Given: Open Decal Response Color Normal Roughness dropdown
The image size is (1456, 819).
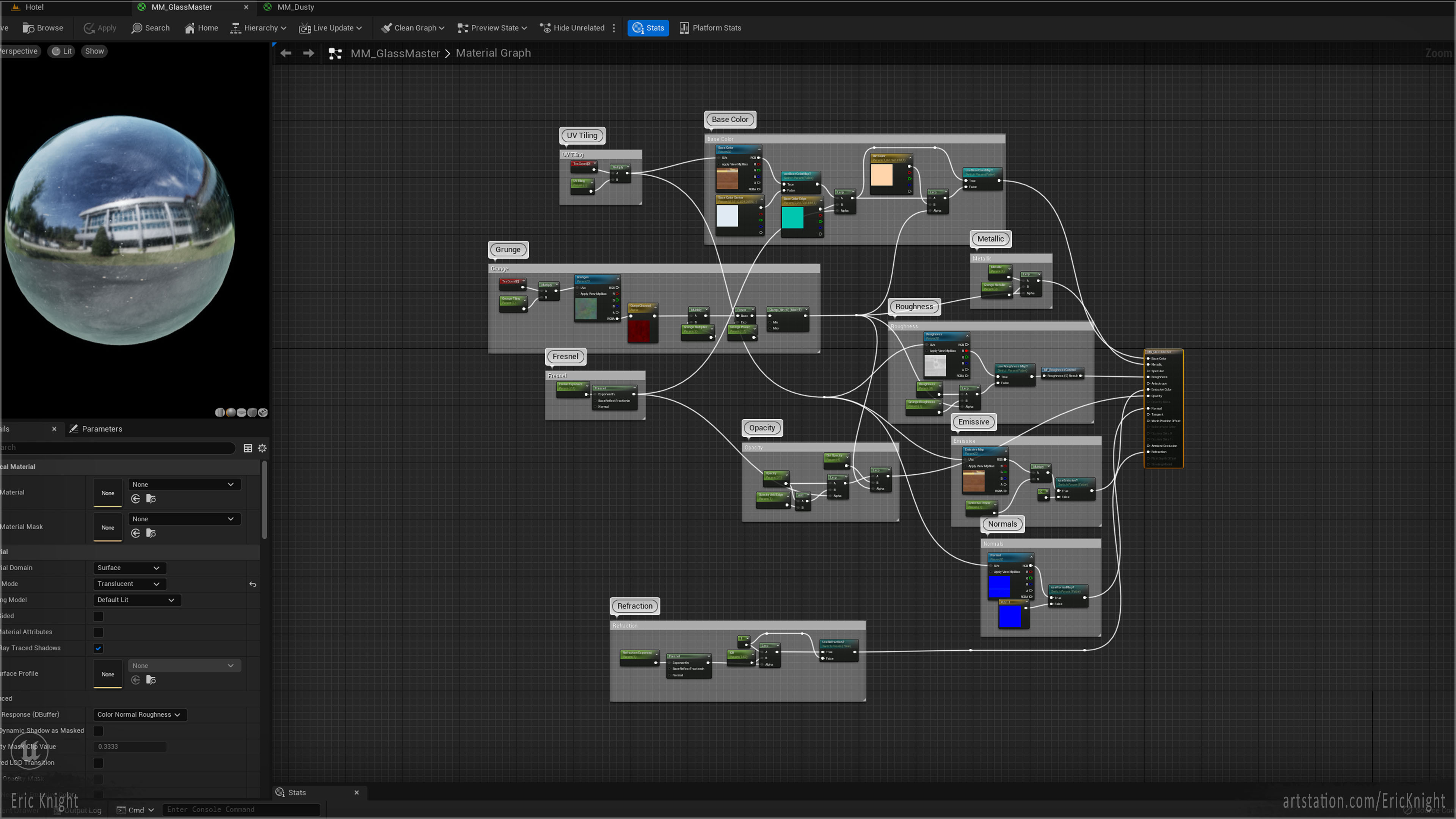Looking at the screenshot, I should 140,714.
